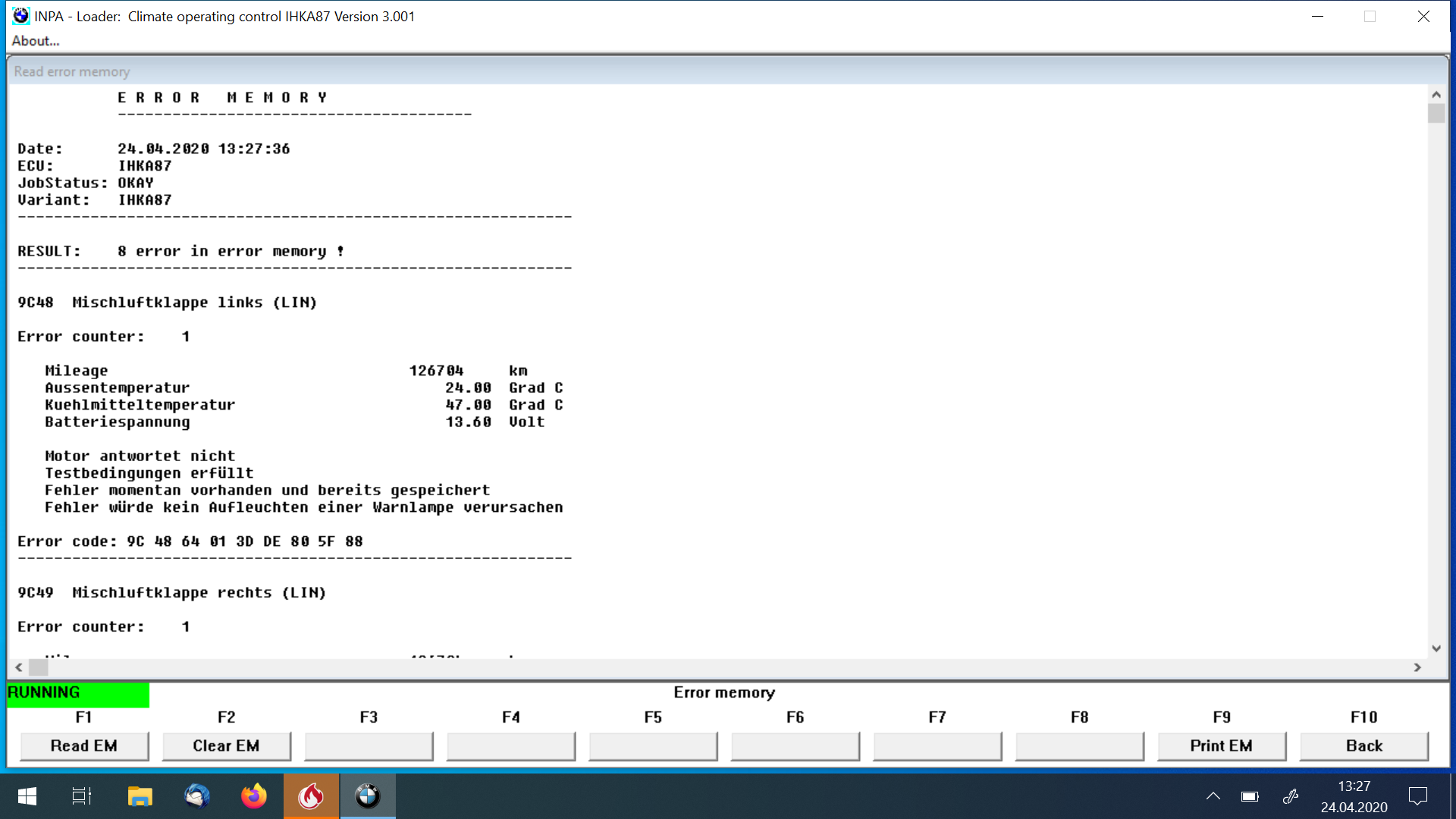Click the 'Error memory' status label

724,692
